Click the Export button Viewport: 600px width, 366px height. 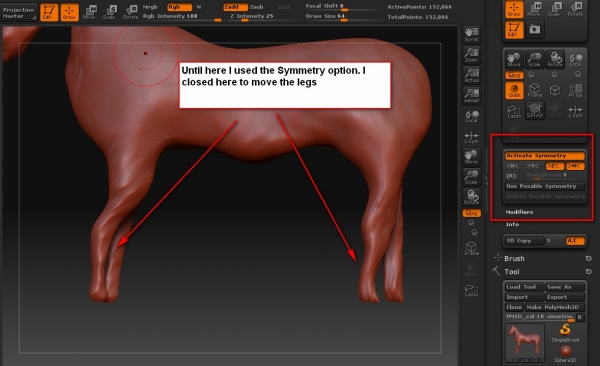click(x=566, y=297)
